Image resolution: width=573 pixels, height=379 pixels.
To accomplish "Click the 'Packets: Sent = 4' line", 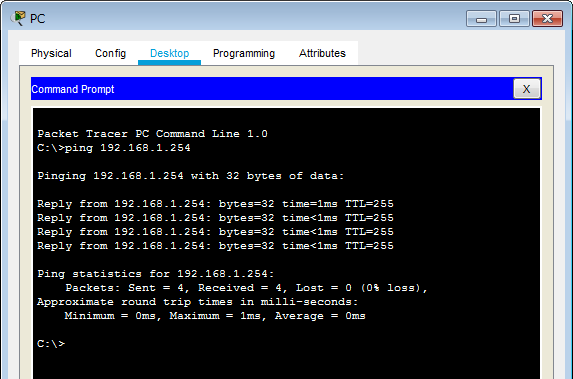I will pos(246,288).
